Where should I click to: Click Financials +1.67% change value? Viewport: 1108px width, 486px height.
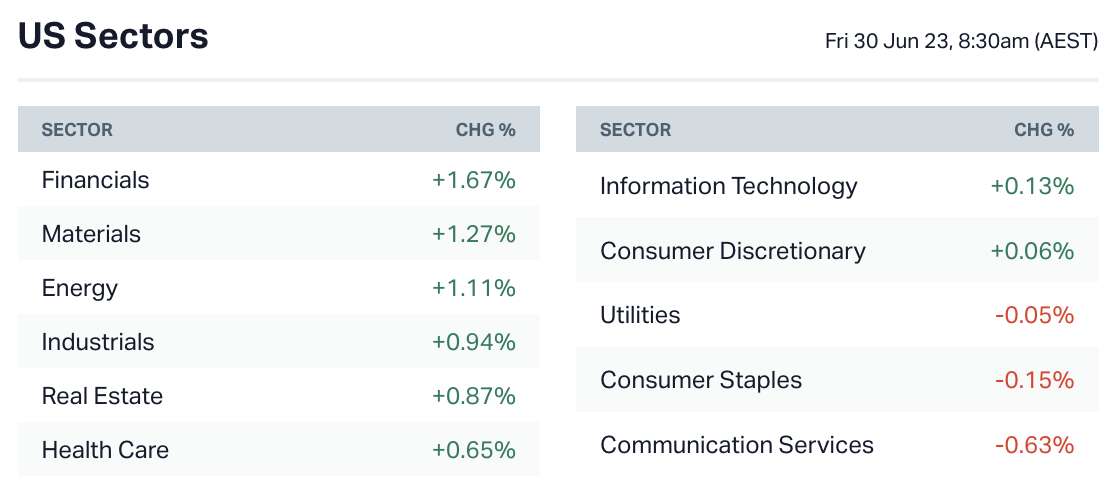coord(474,180)
